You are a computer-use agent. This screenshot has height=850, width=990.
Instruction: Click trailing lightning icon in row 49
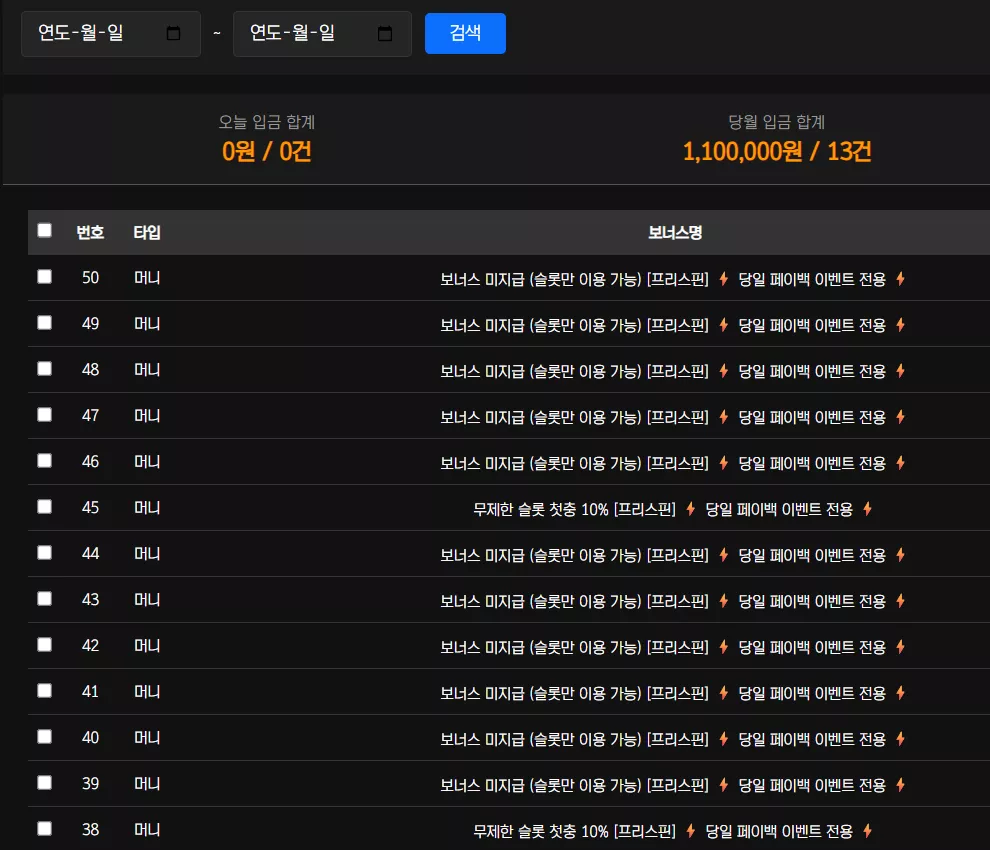(900, 325)
